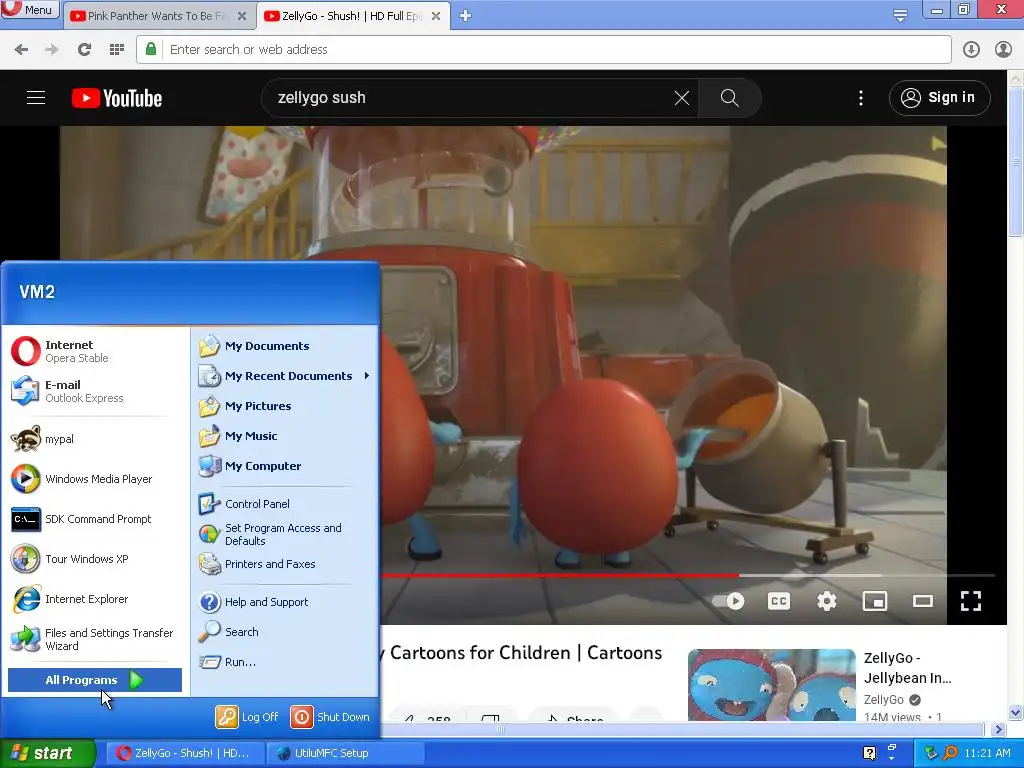Image resolution: width=1024 pixels, height=768 pixels.
Task: Focus the browser address bar
Action: tap(543, 50)
